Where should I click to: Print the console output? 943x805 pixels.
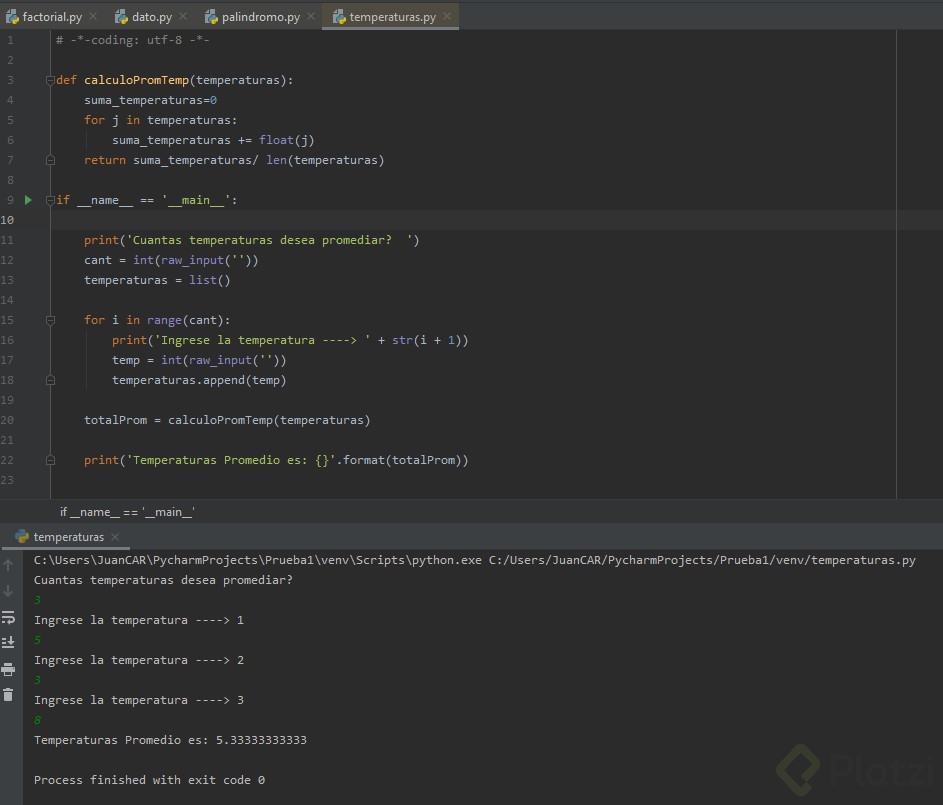[9, 669]
